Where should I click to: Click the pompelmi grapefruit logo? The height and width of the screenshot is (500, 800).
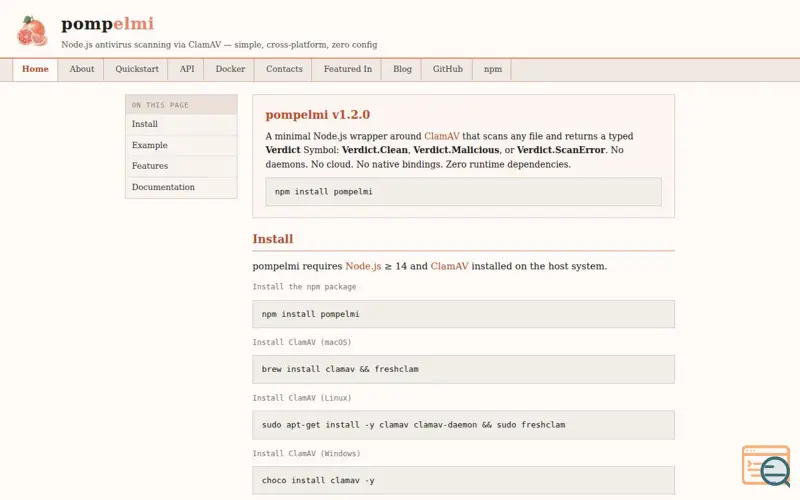coord(32,31)
